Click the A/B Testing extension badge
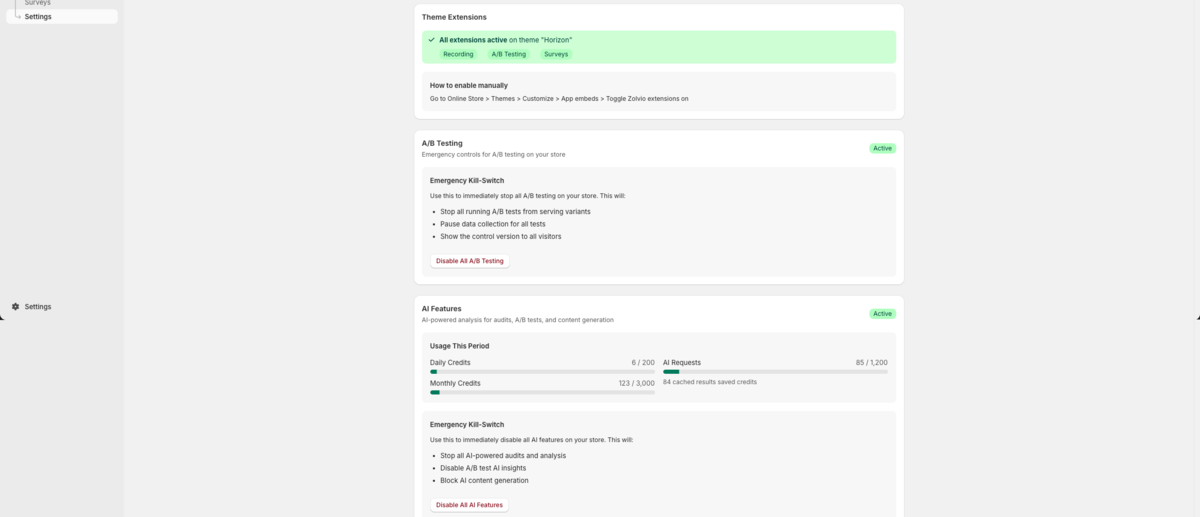 pos(508,54)
